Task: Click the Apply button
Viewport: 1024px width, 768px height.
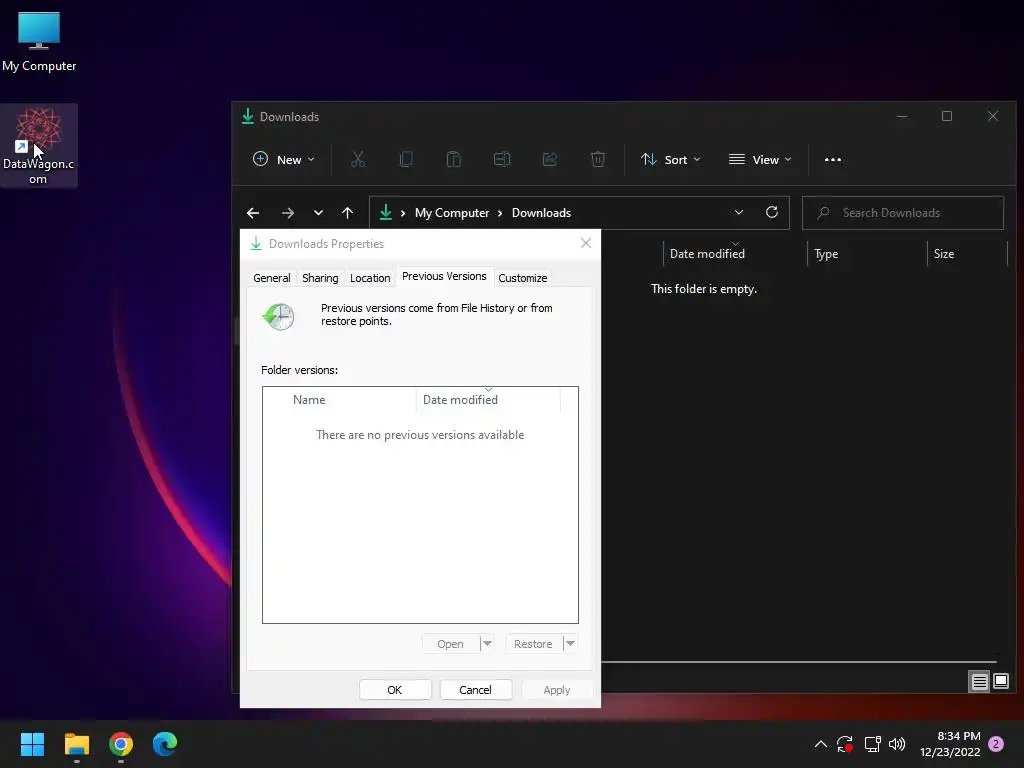Action: tap(557, 690)
